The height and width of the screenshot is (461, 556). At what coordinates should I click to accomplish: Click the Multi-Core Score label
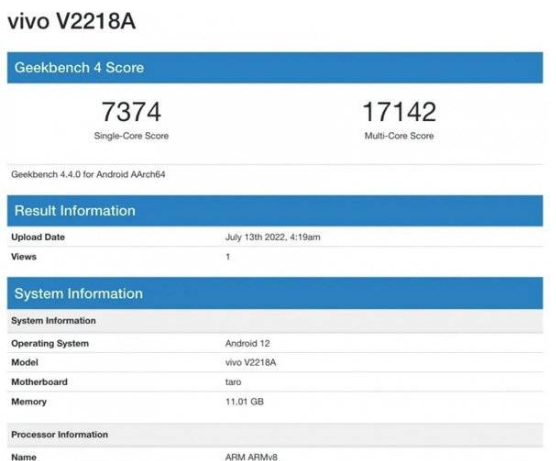click(399, 136)
